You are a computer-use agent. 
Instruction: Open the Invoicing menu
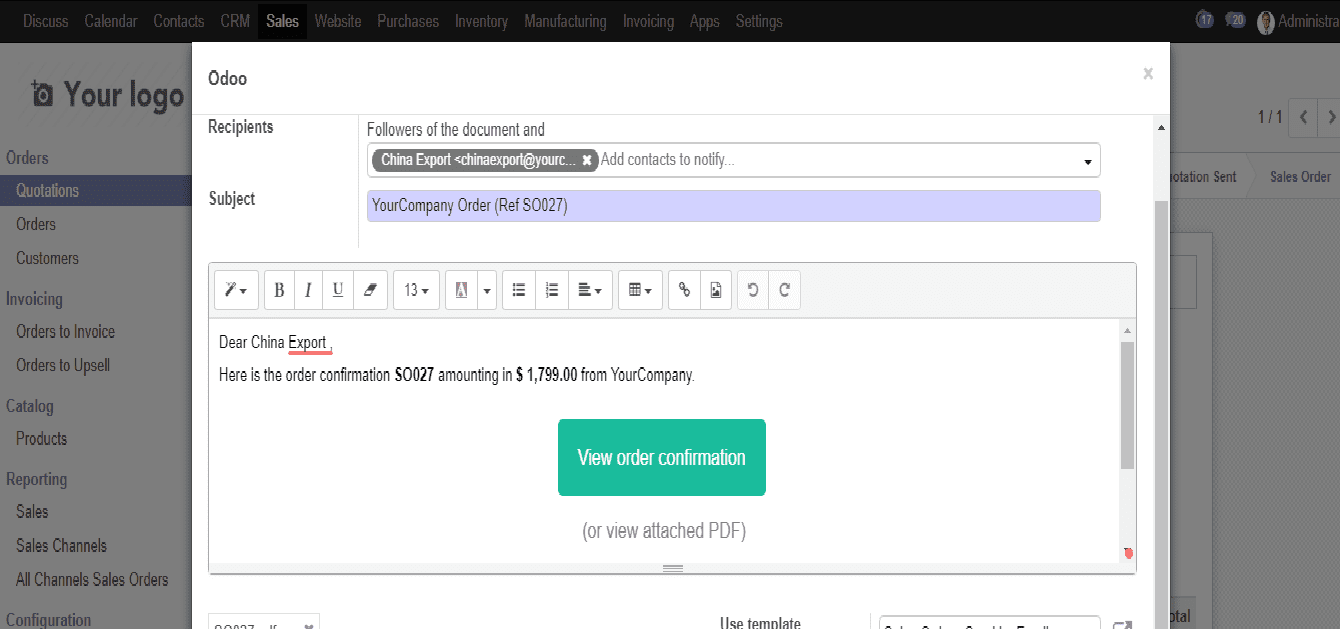click(x=648, y=21)
